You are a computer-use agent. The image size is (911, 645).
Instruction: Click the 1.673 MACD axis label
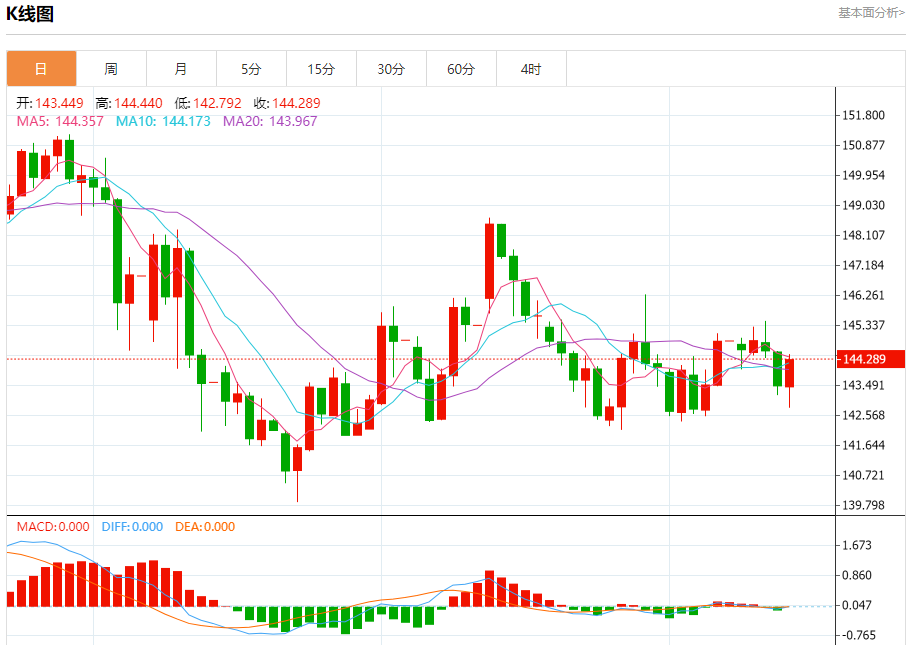pos(859,545)
